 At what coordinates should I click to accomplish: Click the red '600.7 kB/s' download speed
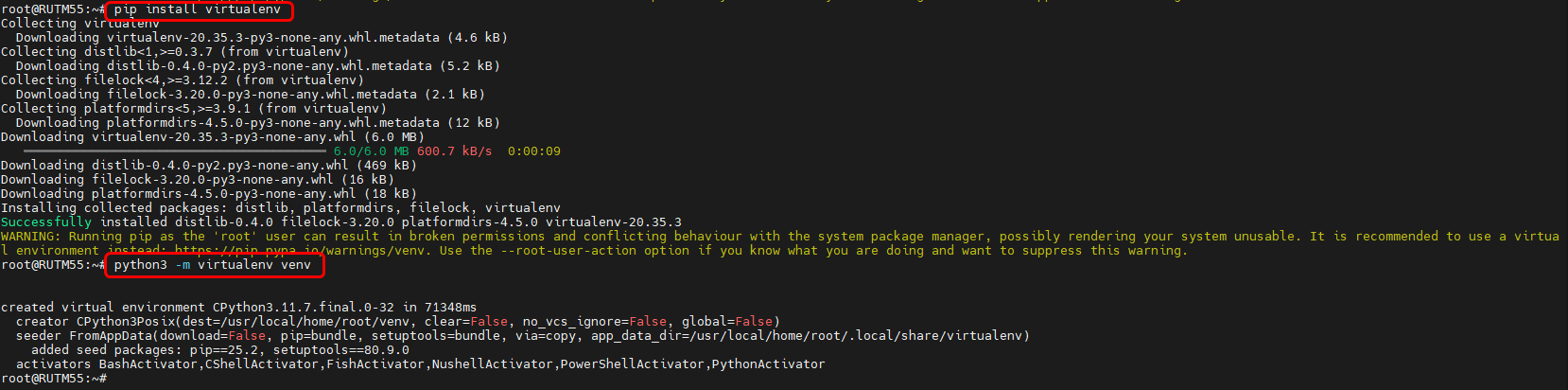tap(454, 151)
